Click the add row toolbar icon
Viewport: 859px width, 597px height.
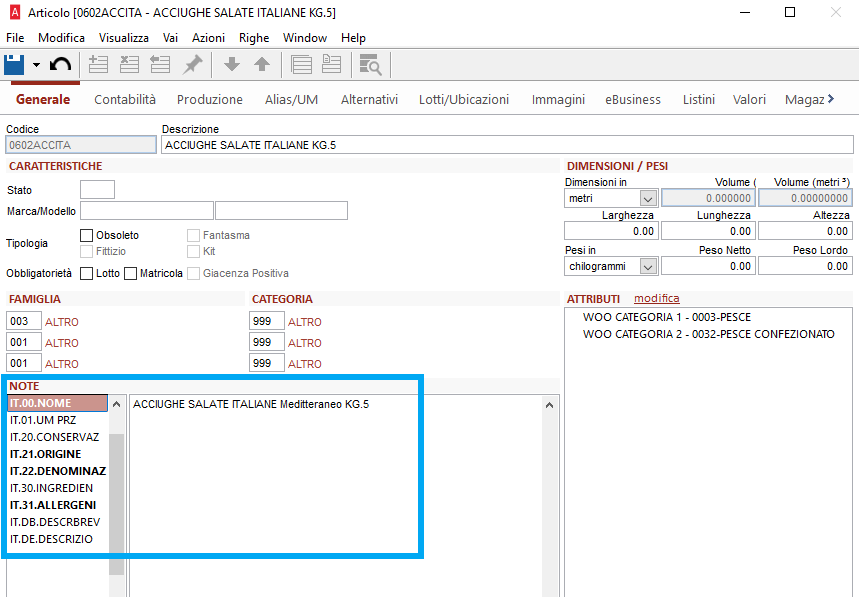tap(98, 65)
